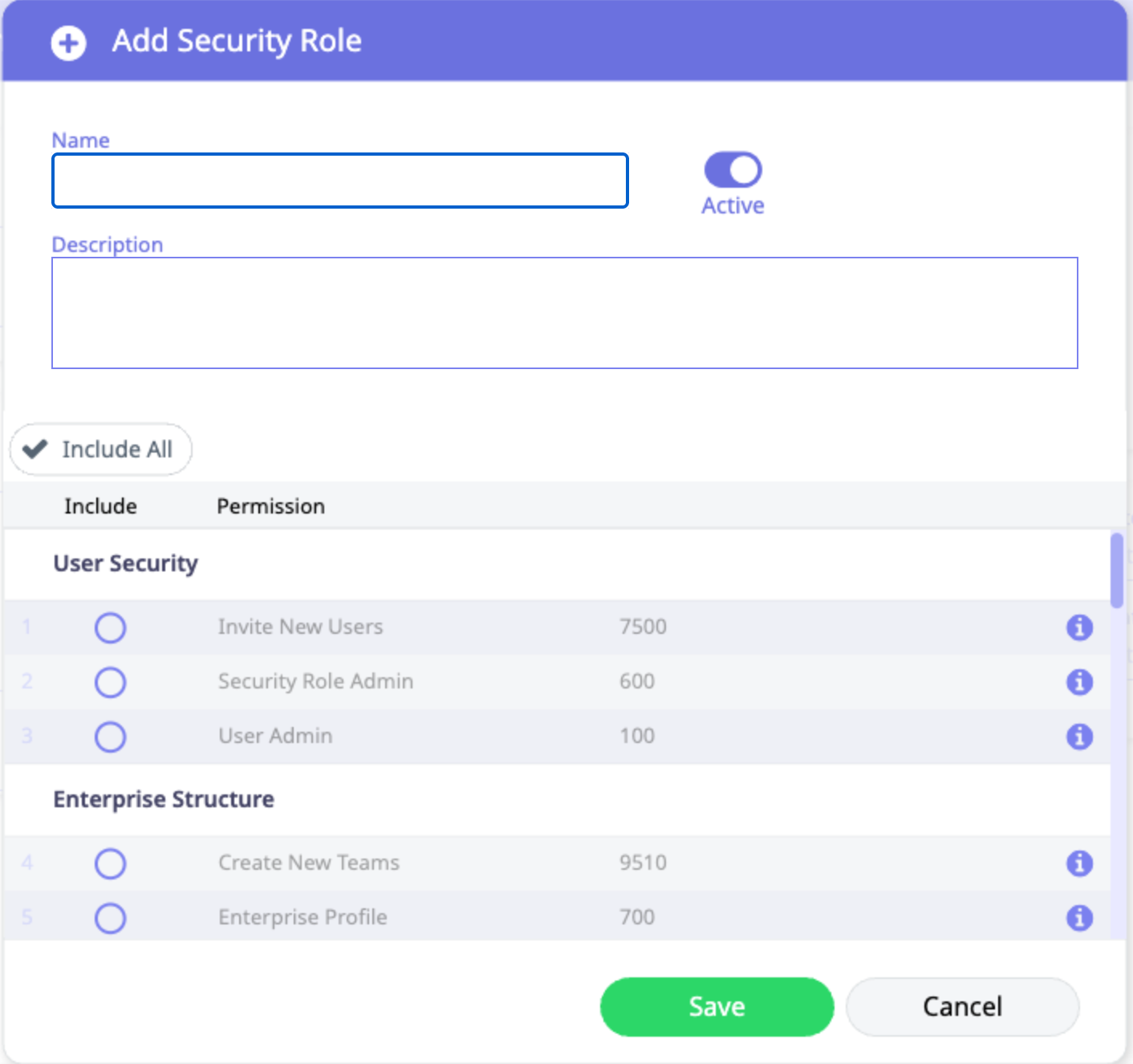
Task: Select the User Admin include circle
Action: tap(111, 736)
